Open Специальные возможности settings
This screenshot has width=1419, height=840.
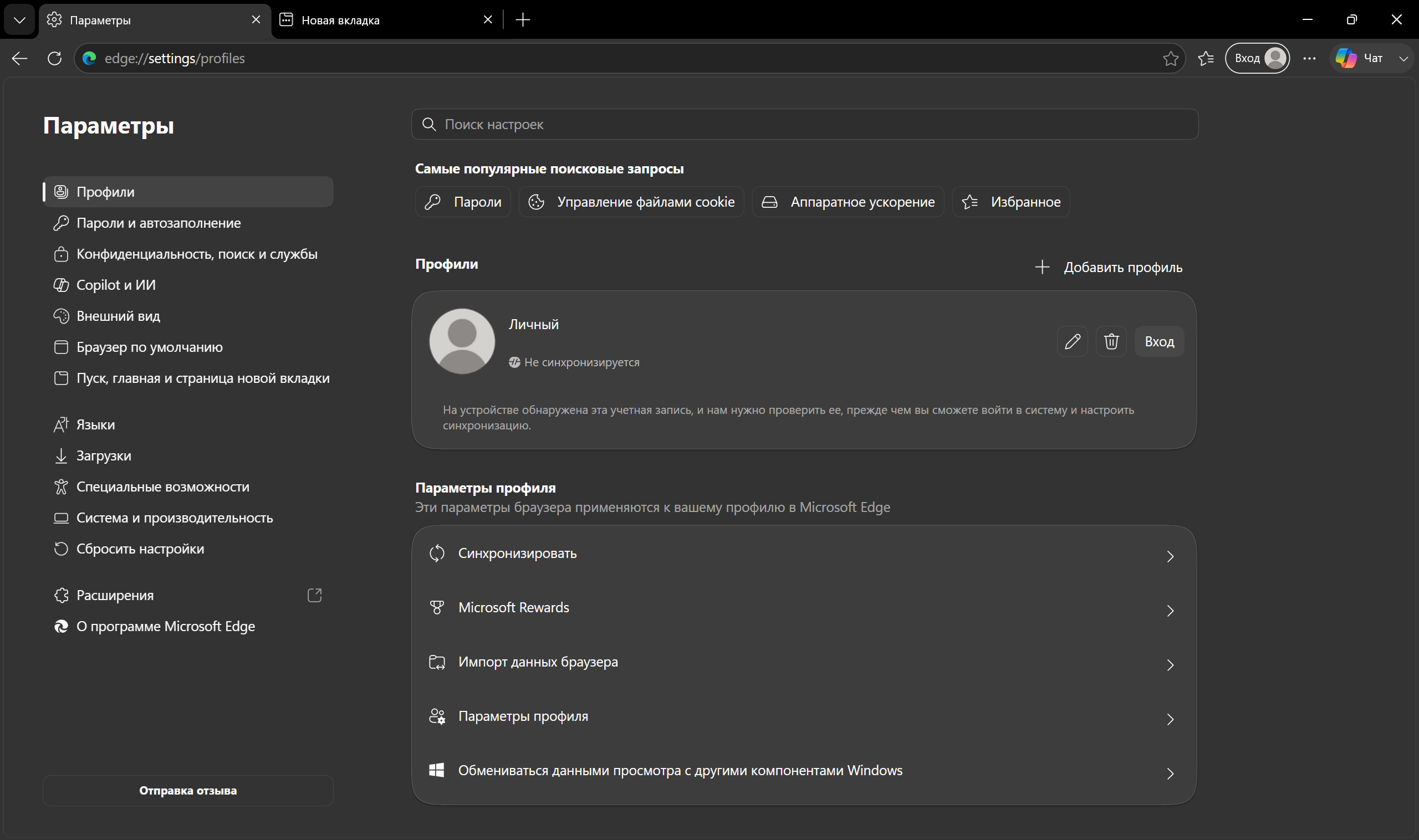(x=188, y=487)
